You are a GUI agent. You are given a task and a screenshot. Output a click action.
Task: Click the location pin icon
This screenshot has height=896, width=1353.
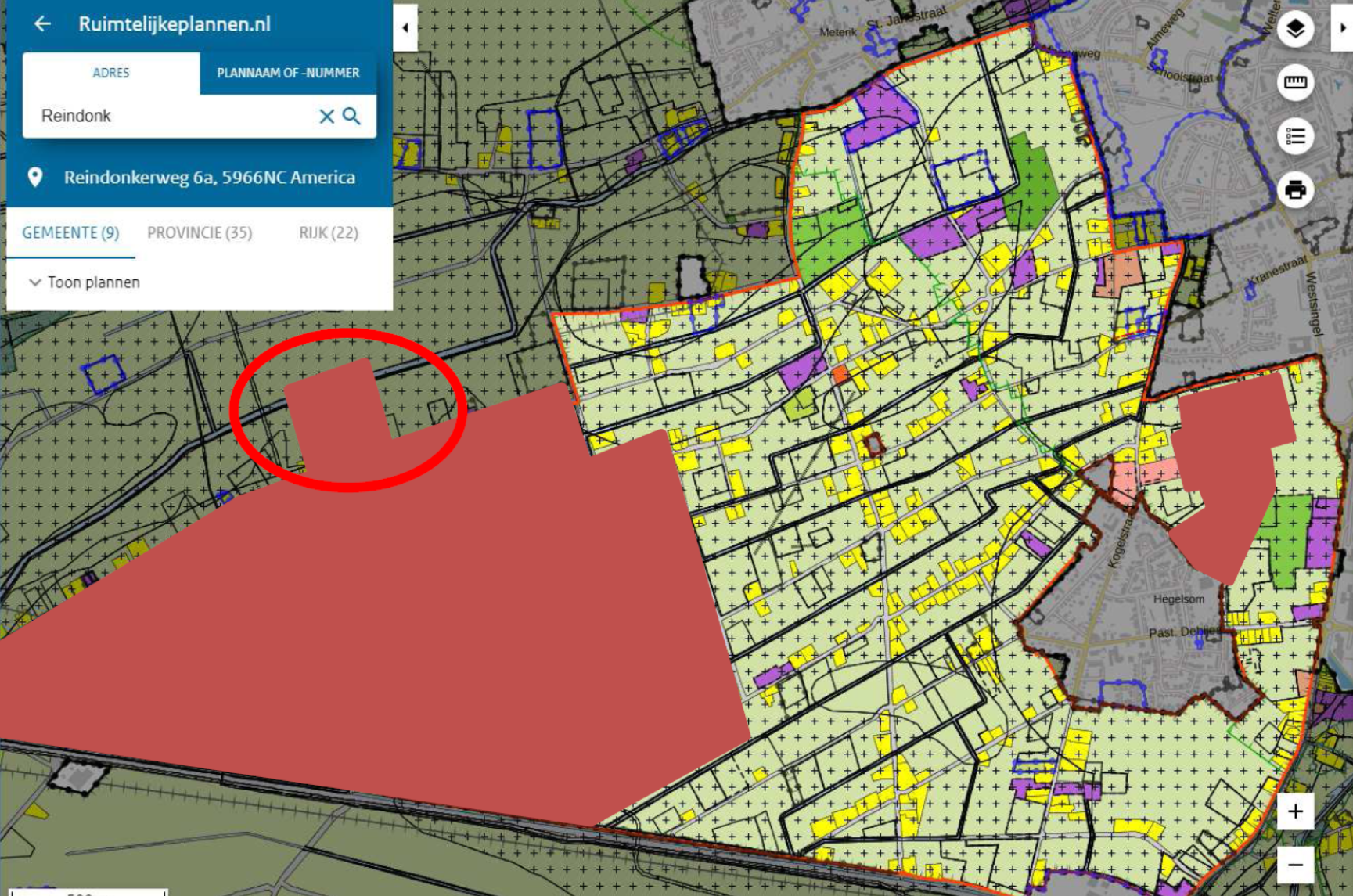[x=34, y=178]
